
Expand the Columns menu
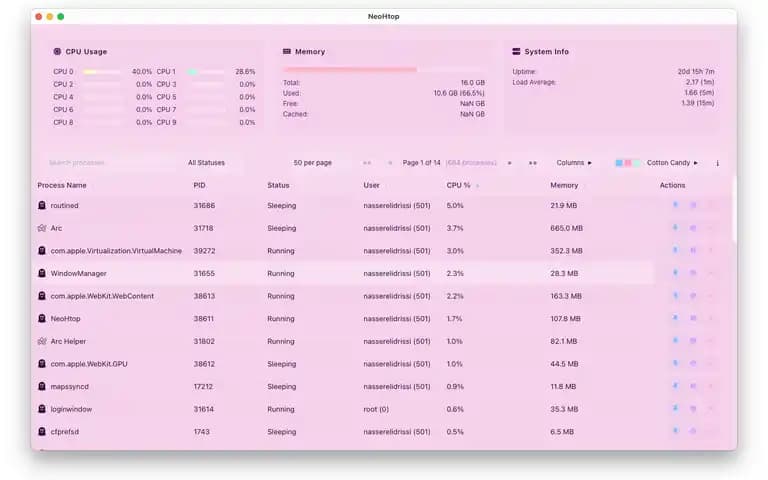574,163
